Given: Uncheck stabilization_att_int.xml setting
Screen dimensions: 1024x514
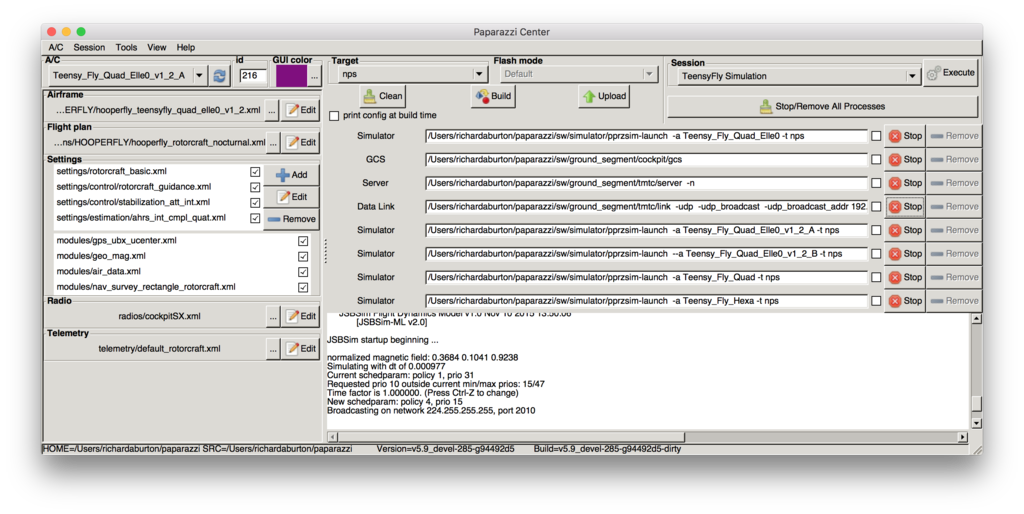Looking at the screenshot, I should point(255,203).
